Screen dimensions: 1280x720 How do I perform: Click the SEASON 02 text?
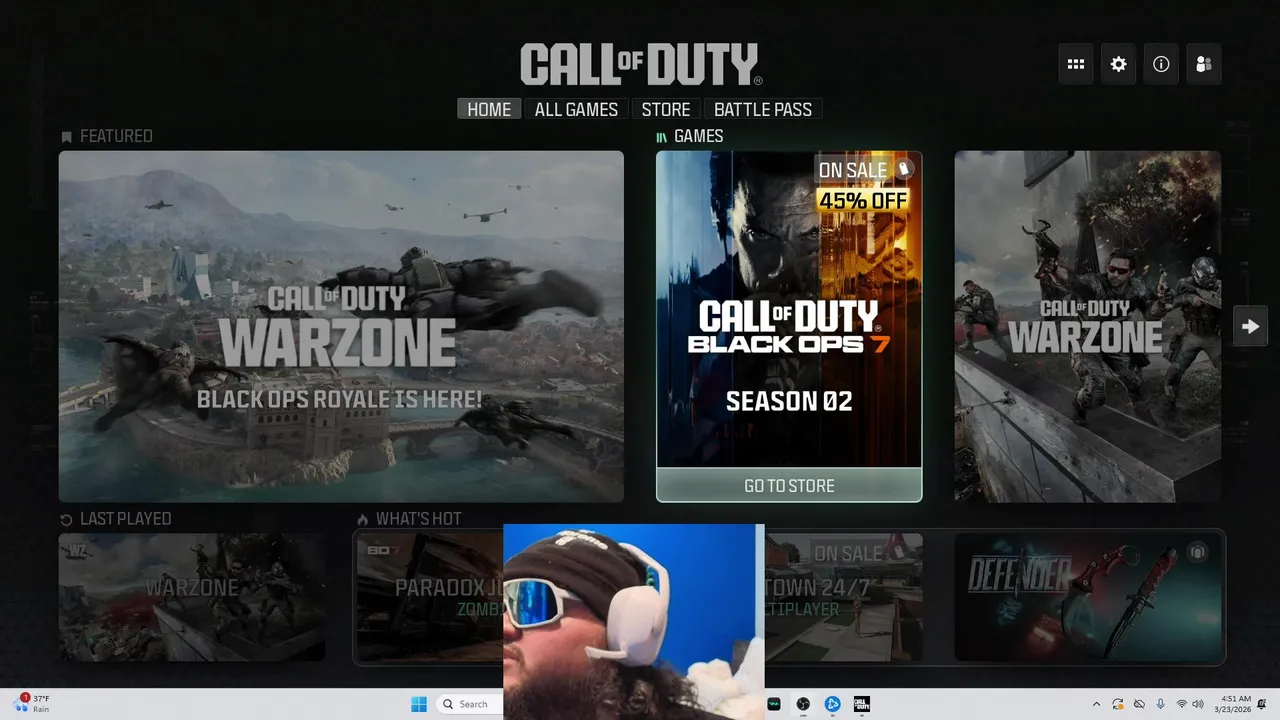click(789, 401)
